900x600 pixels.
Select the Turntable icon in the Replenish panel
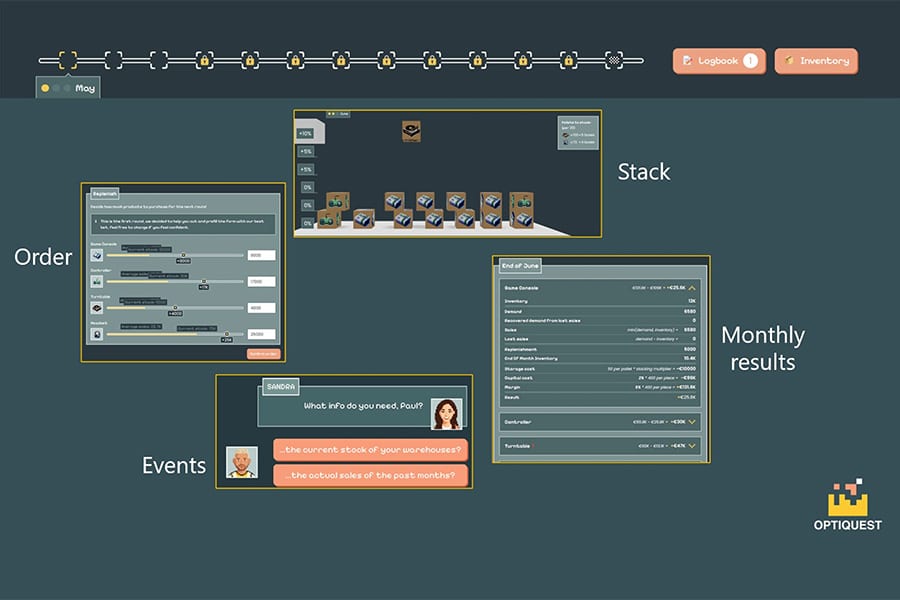click(97, 306)
